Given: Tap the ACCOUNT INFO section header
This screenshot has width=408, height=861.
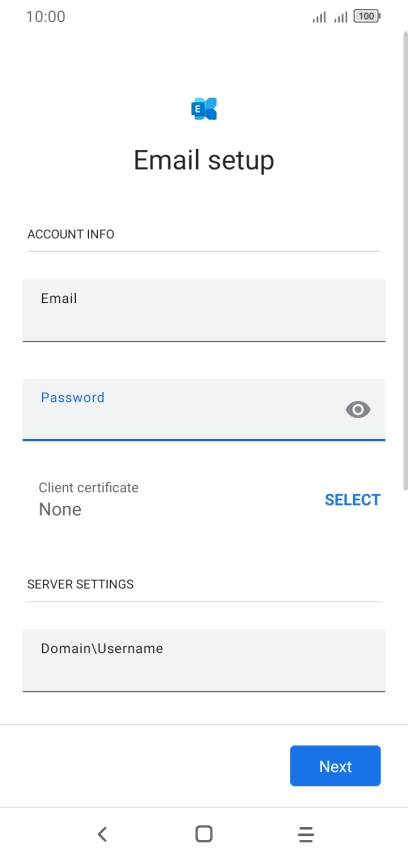Looking at the screenshot, I should (x=71, y=234).
